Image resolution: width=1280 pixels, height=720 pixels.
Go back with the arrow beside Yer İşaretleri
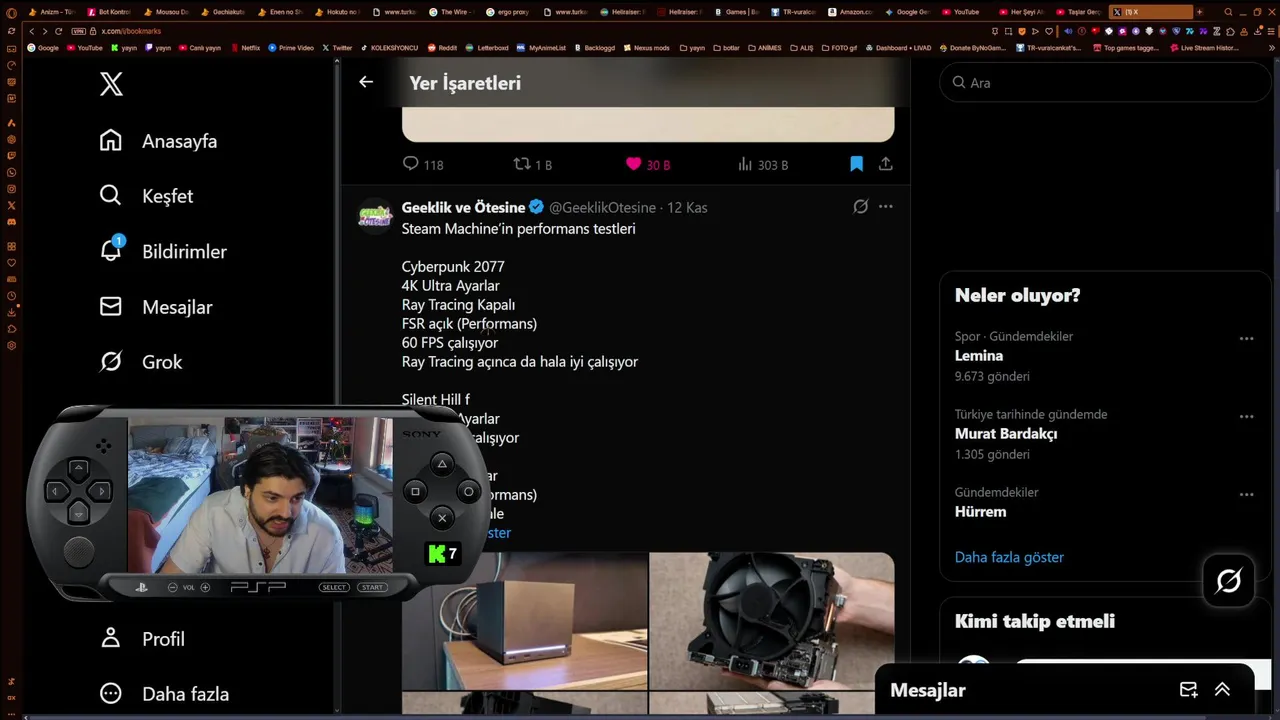(x=366, y=82)
